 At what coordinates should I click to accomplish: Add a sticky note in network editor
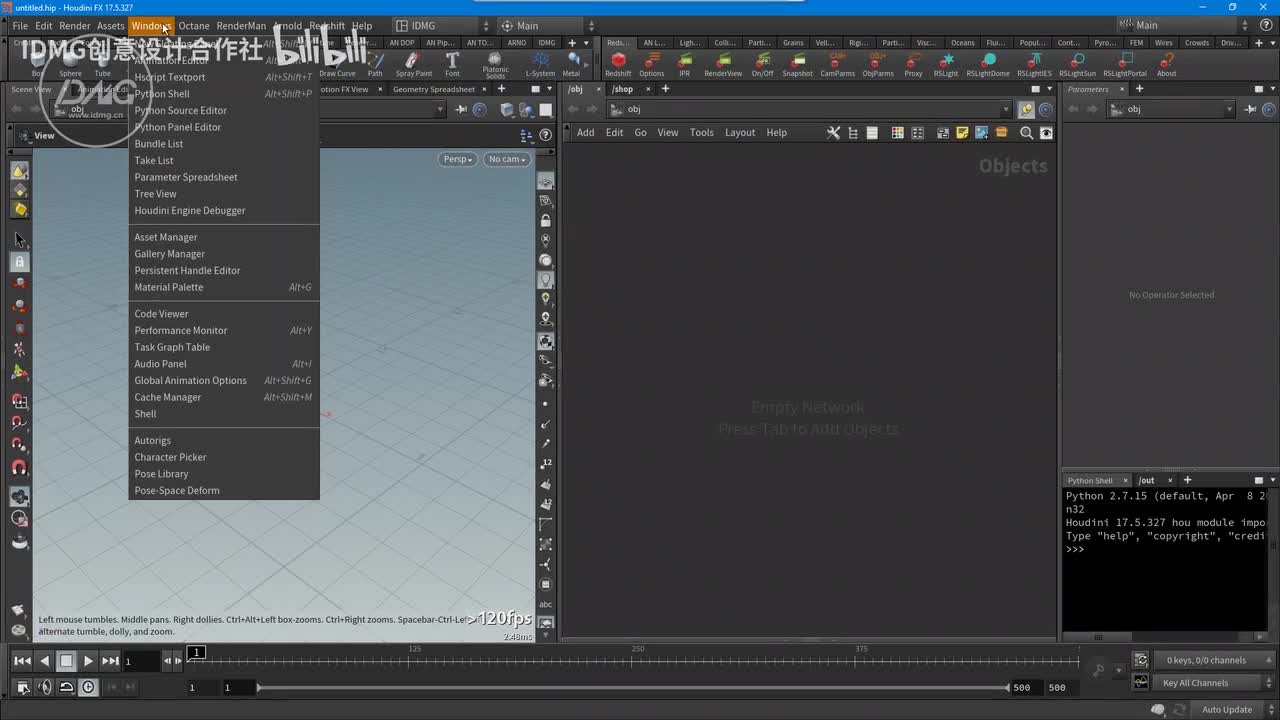pos(962,133)
